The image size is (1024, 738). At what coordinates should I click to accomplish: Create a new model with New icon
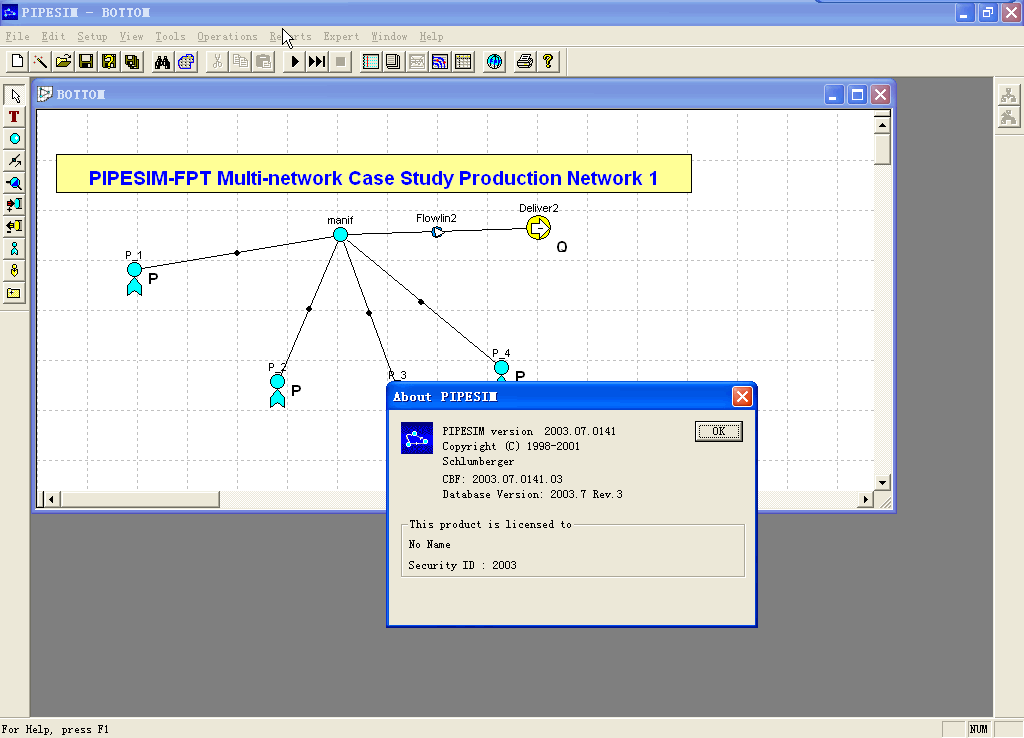pos(18,62)
